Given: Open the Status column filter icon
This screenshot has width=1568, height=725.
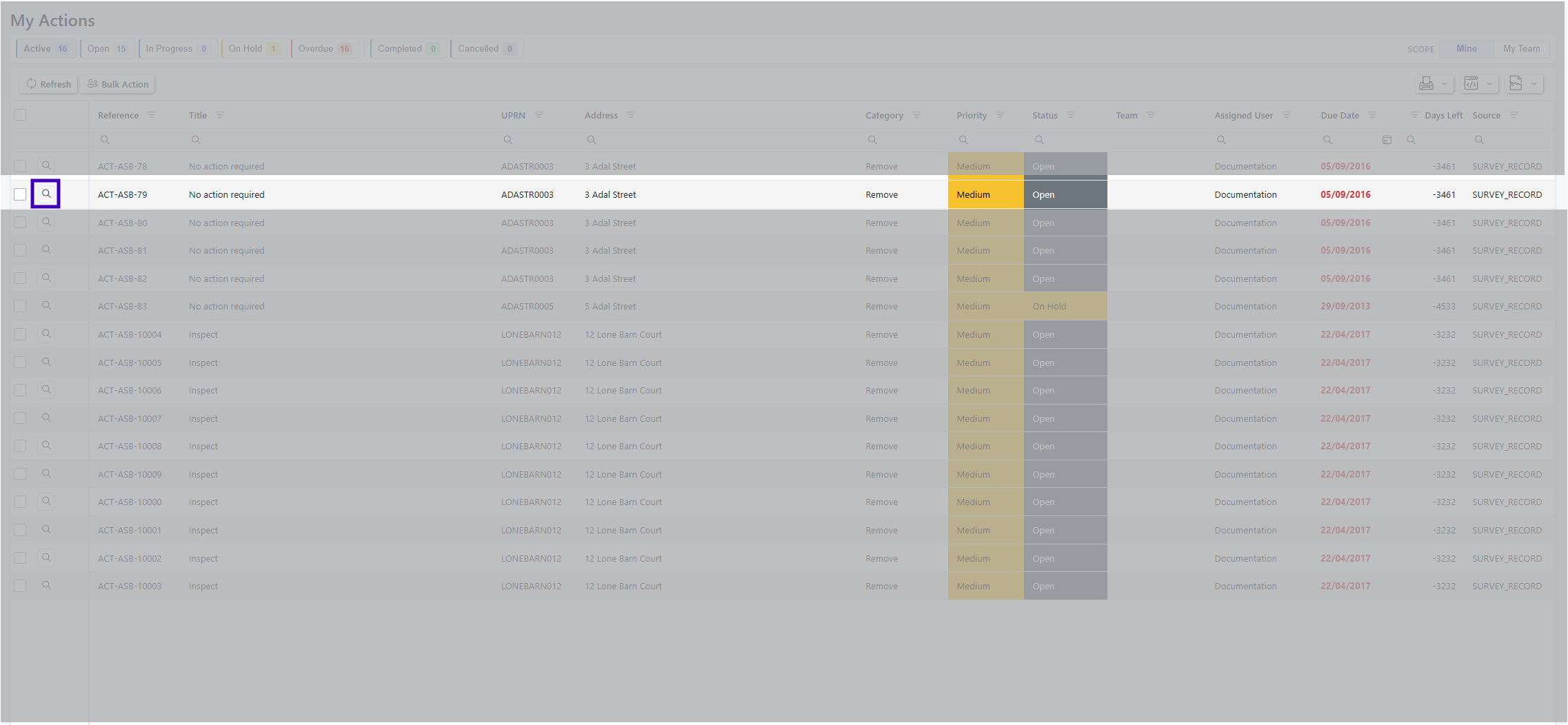Looking at the screenshot, I should [x=1071, y=115].
